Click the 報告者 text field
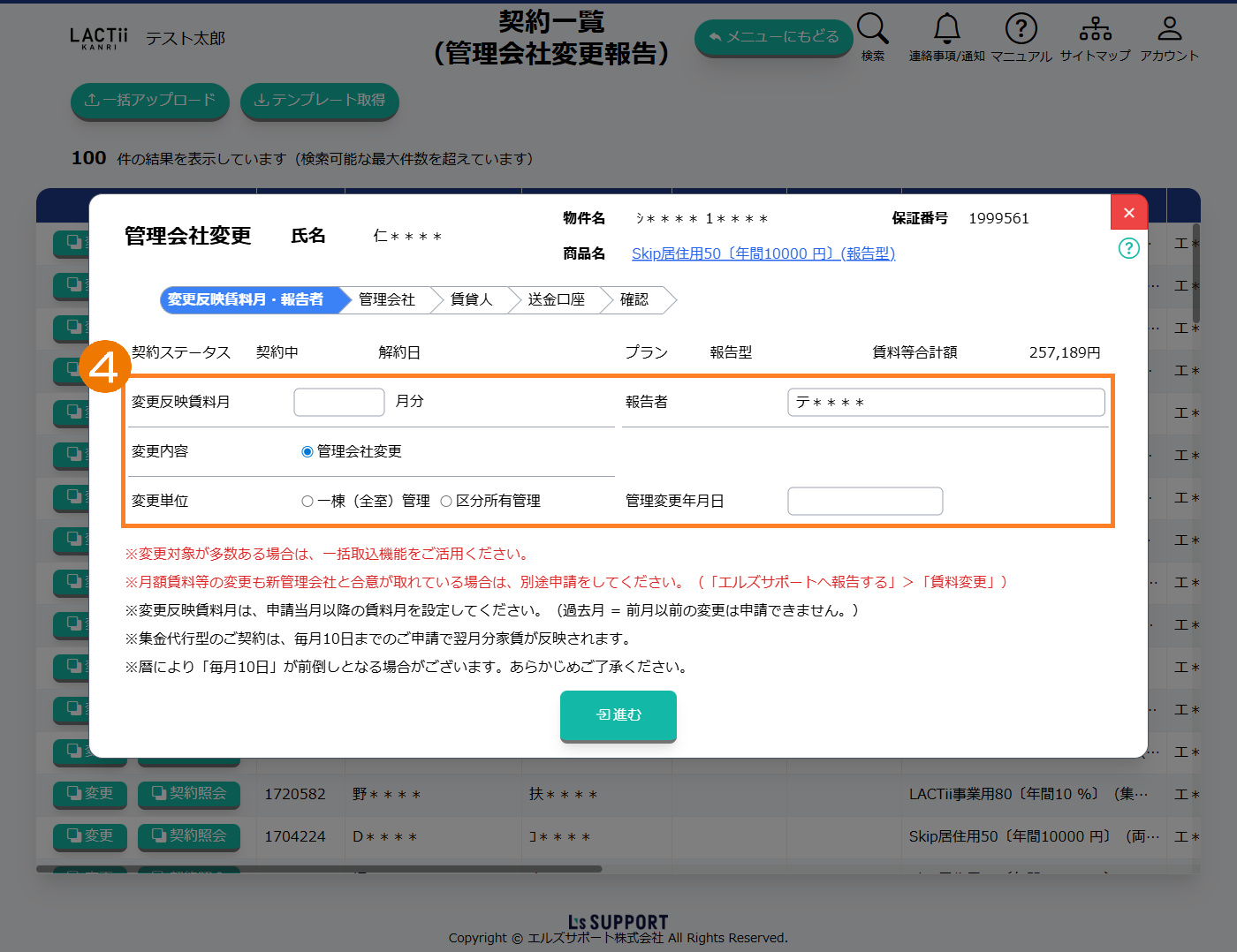Screen dimensions: 1237x952 (945, 403)
